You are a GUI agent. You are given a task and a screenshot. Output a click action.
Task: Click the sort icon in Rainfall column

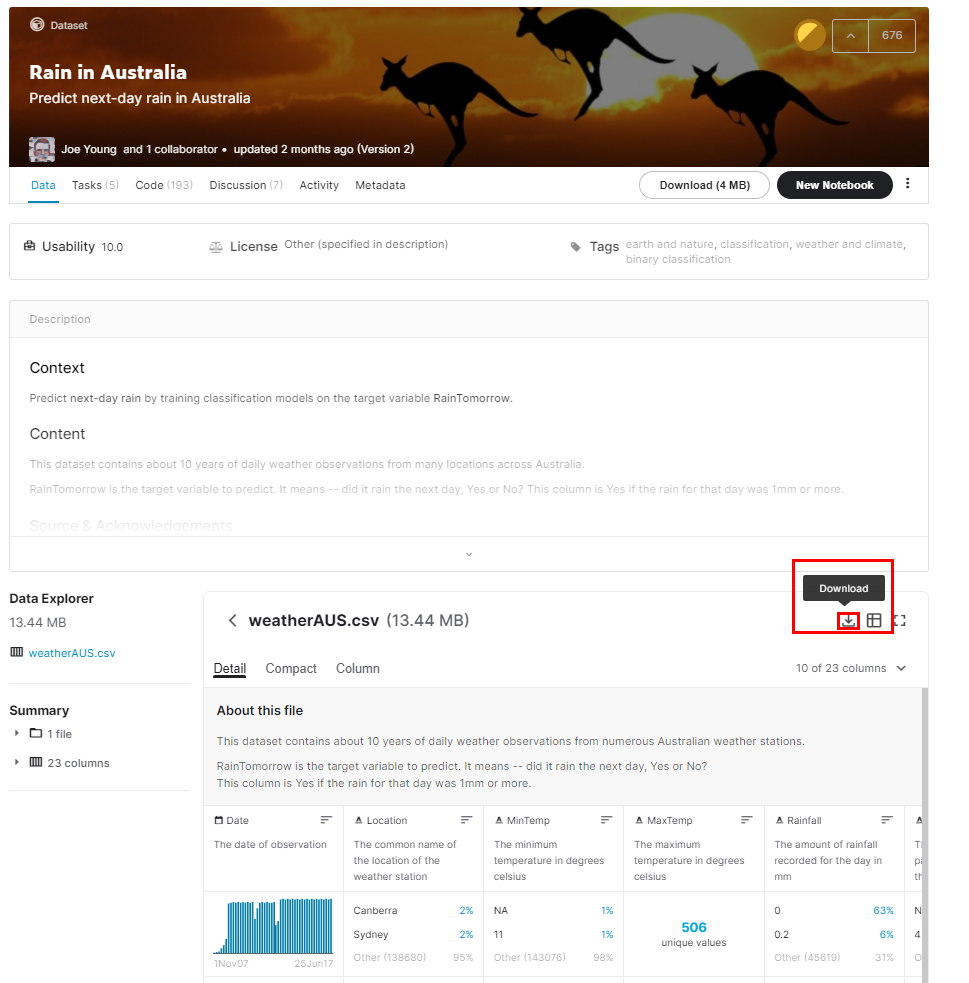[887, 820]
